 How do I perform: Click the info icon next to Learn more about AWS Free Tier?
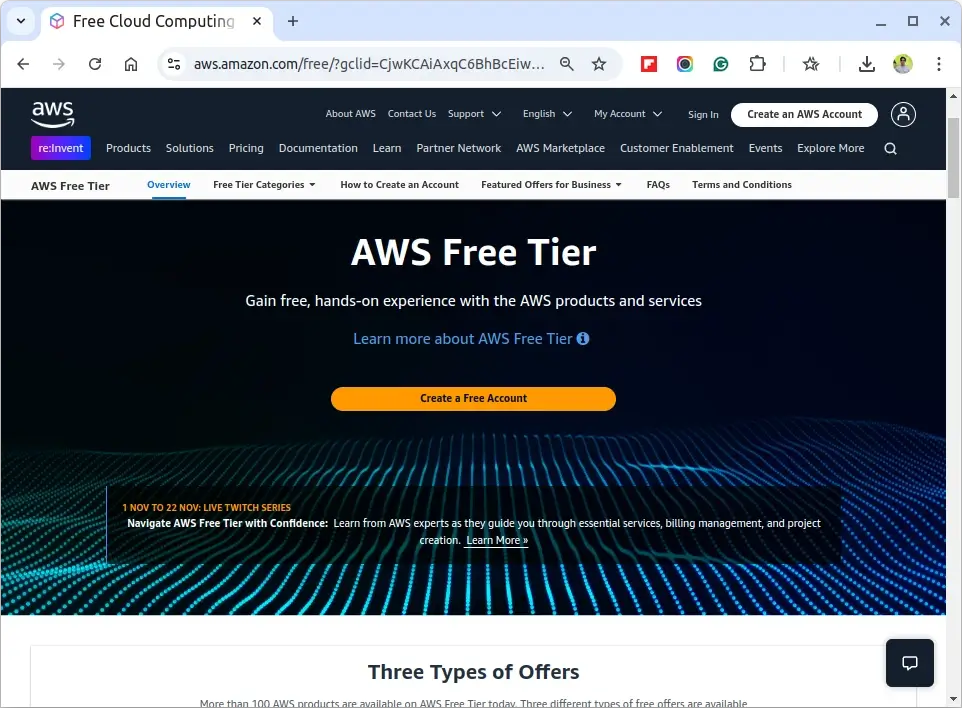pos(583,339)
